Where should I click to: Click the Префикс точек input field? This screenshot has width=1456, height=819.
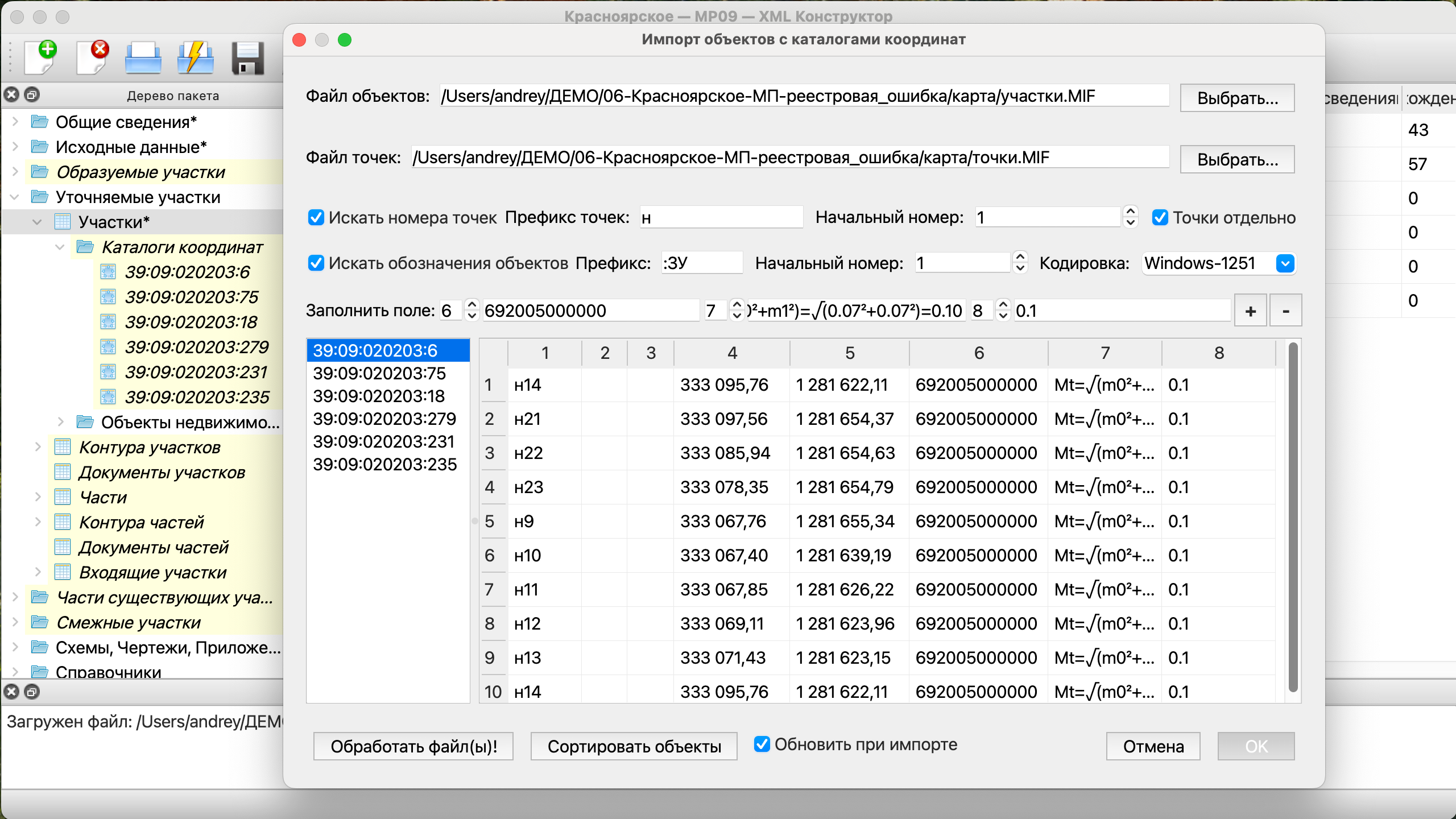(721, 217)
